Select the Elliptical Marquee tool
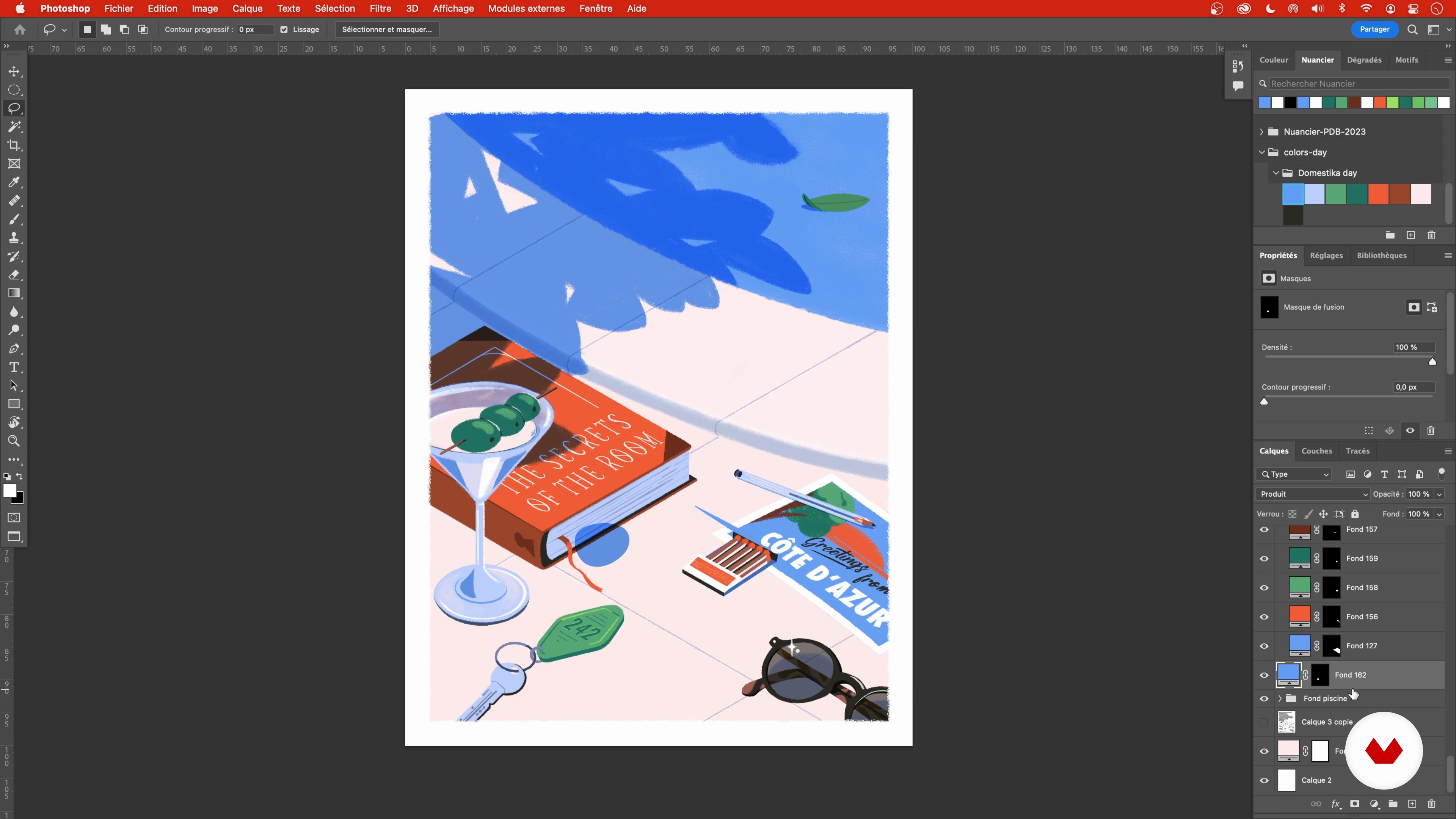 click(x=14, y=90)
